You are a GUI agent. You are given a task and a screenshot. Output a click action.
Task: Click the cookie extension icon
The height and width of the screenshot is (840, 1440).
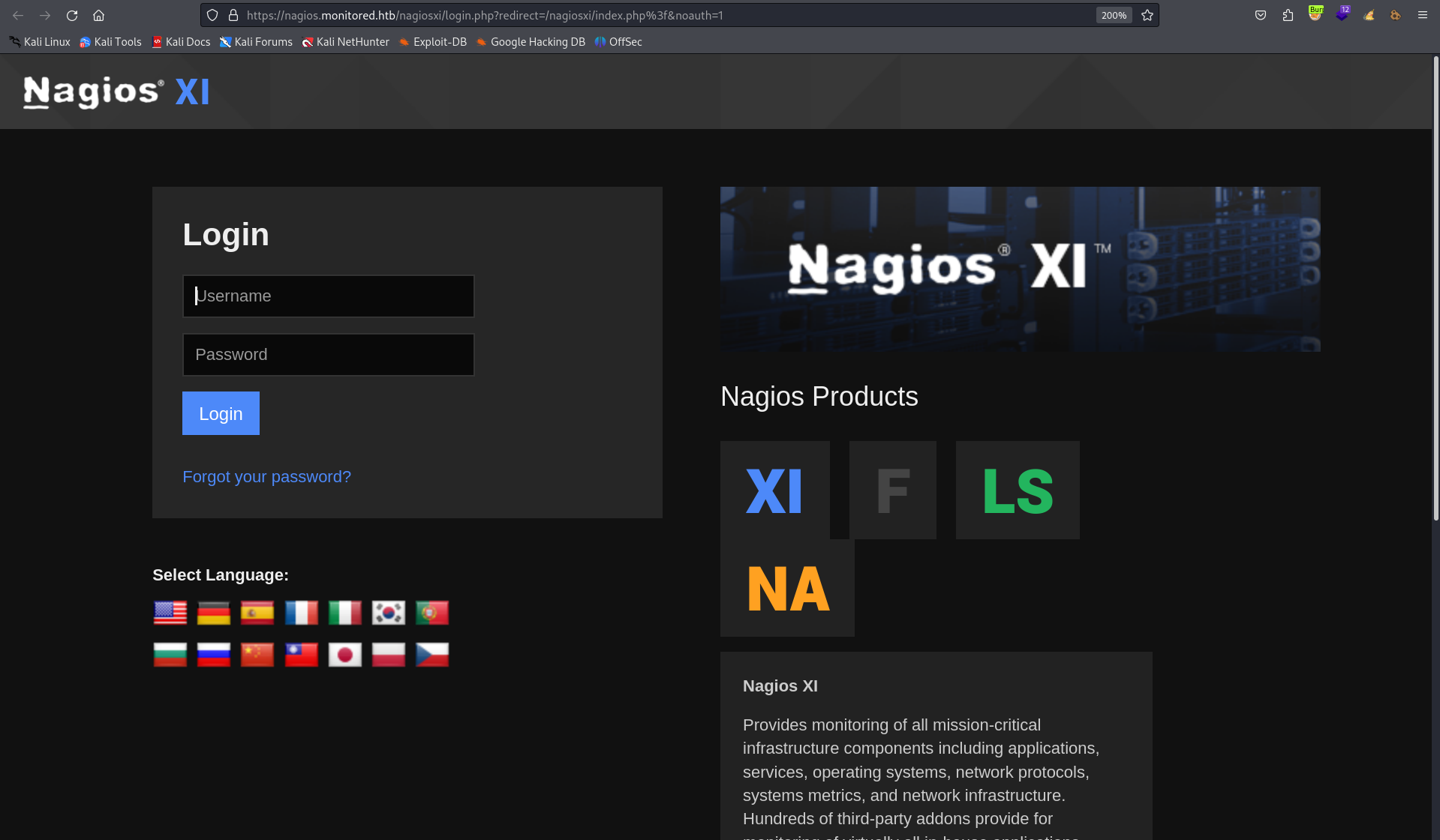[x=1396, y=15]
